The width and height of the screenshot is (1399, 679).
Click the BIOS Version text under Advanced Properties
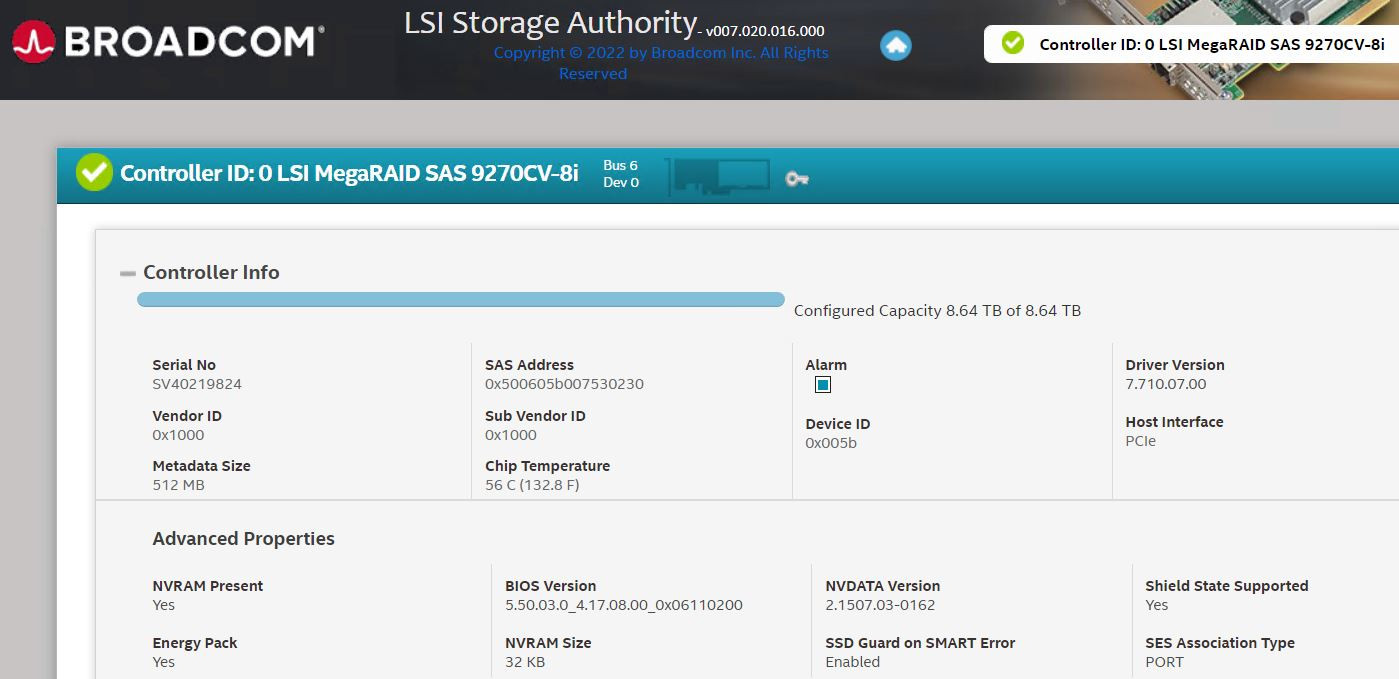click(x=550, y=585)
